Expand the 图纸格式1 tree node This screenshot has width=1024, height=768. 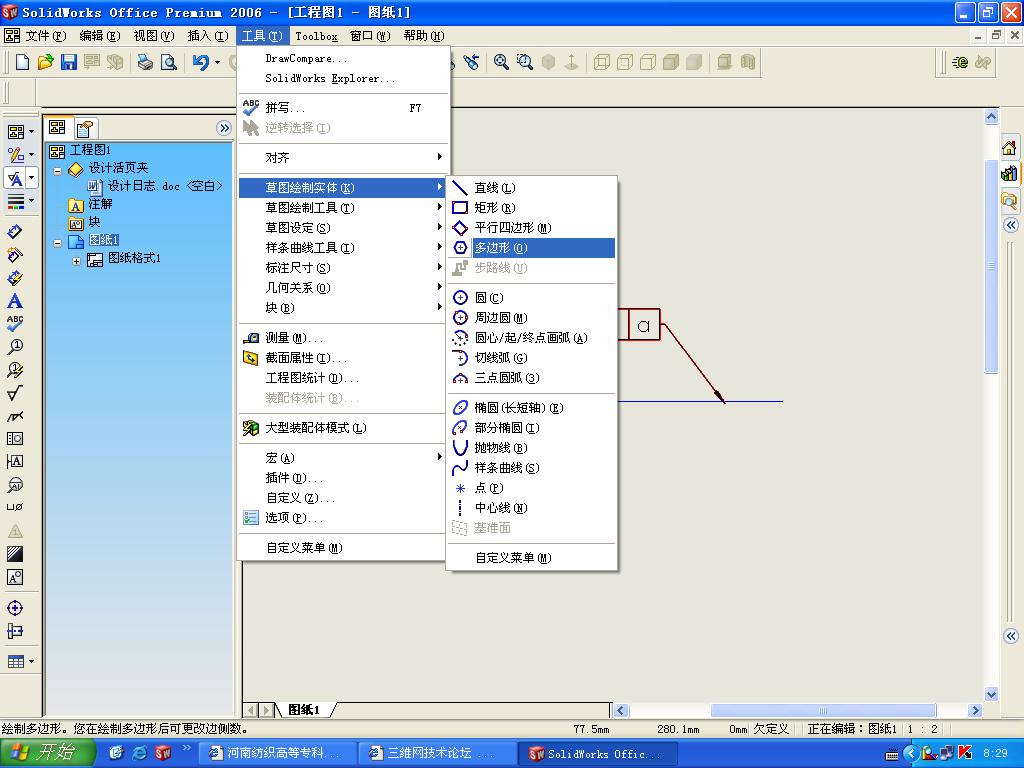(76, 261)
